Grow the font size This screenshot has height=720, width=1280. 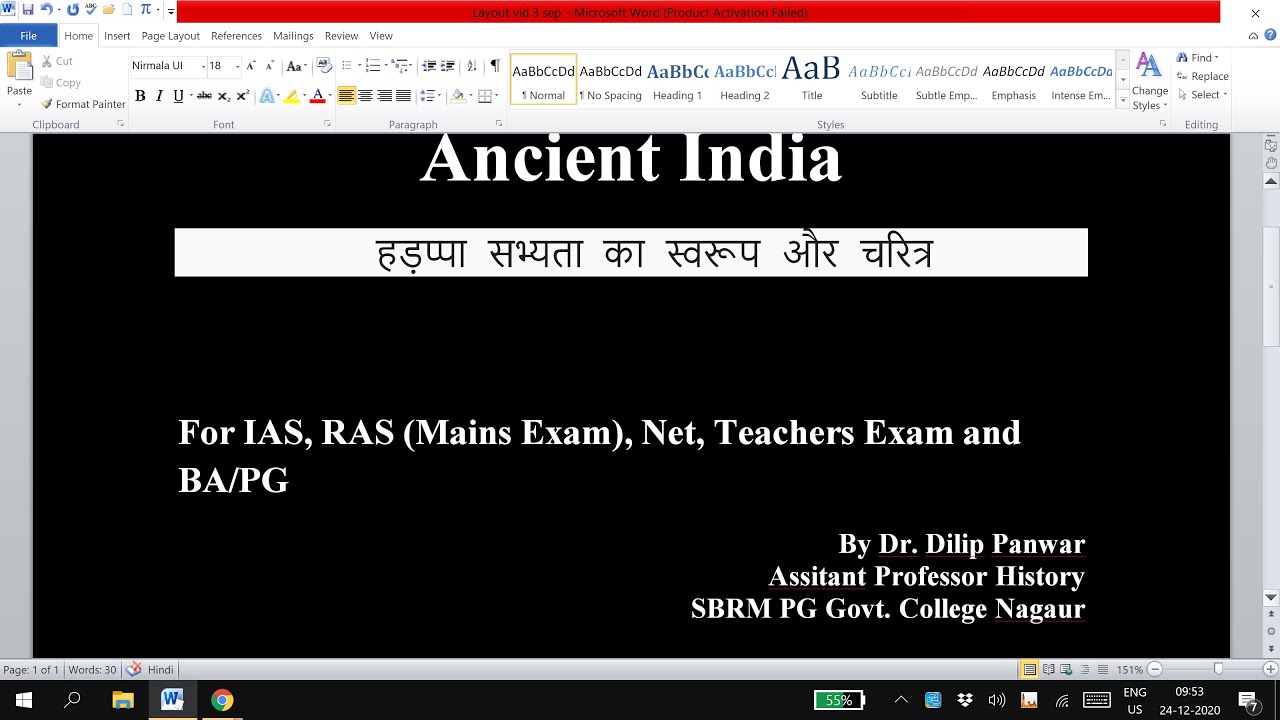coord(251,66)
